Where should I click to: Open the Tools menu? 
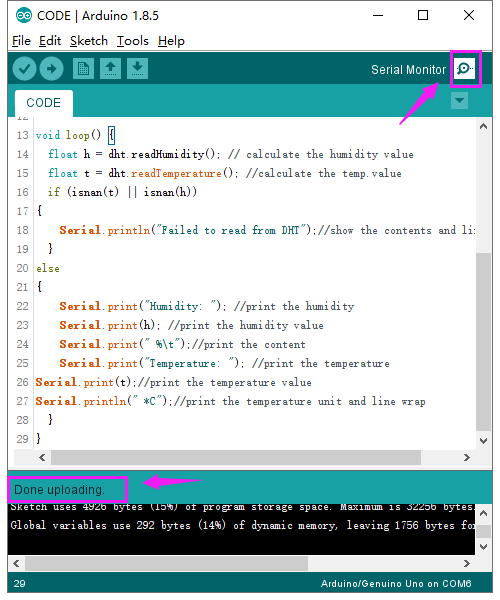click(x=133, y=41)
